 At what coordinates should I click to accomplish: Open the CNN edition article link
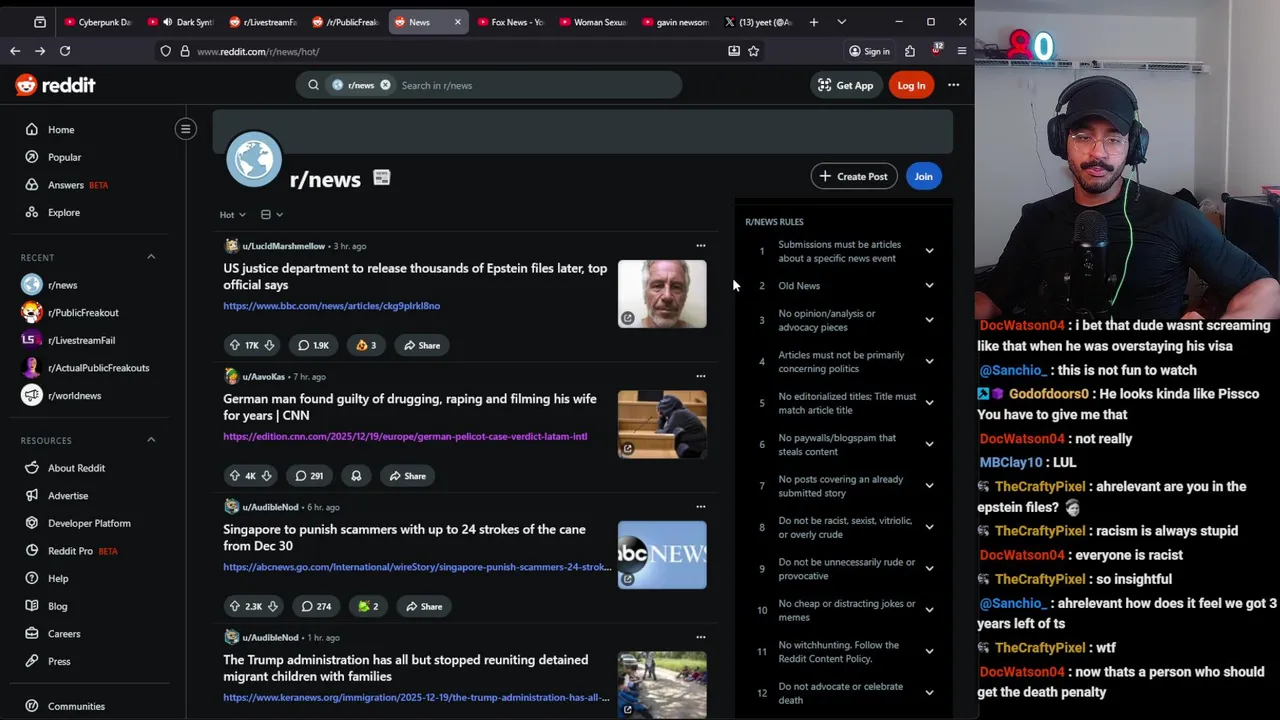(405, 437)
